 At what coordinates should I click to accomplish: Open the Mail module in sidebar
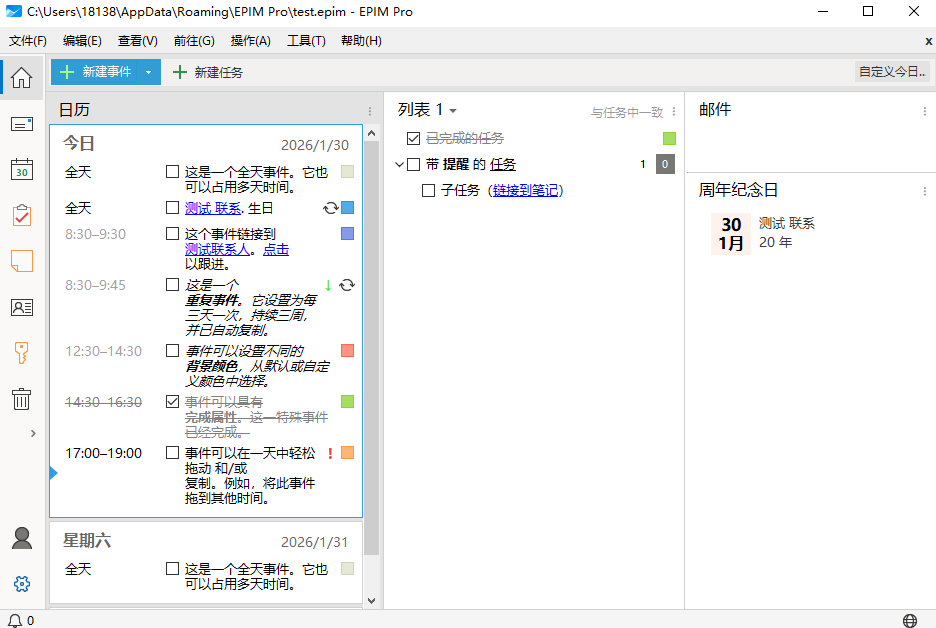(21, 124)
